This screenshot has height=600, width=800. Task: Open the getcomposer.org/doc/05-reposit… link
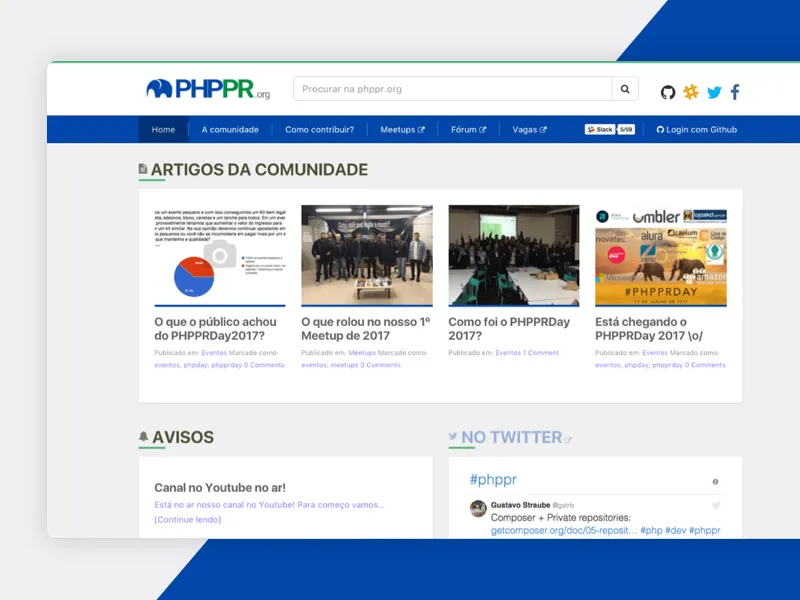pyautogui.click(x=564, y=530)
